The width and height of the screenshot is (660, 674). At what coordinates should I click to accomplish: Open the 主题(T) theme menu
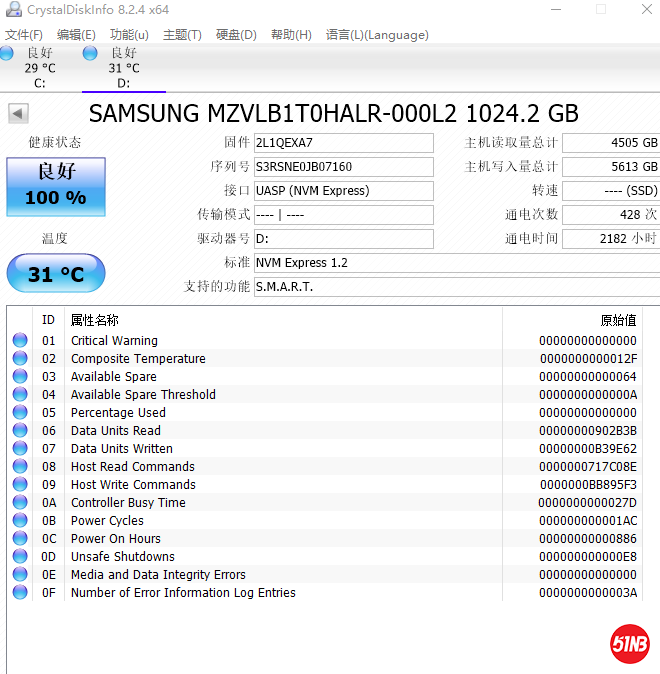[x=181, y=35]
